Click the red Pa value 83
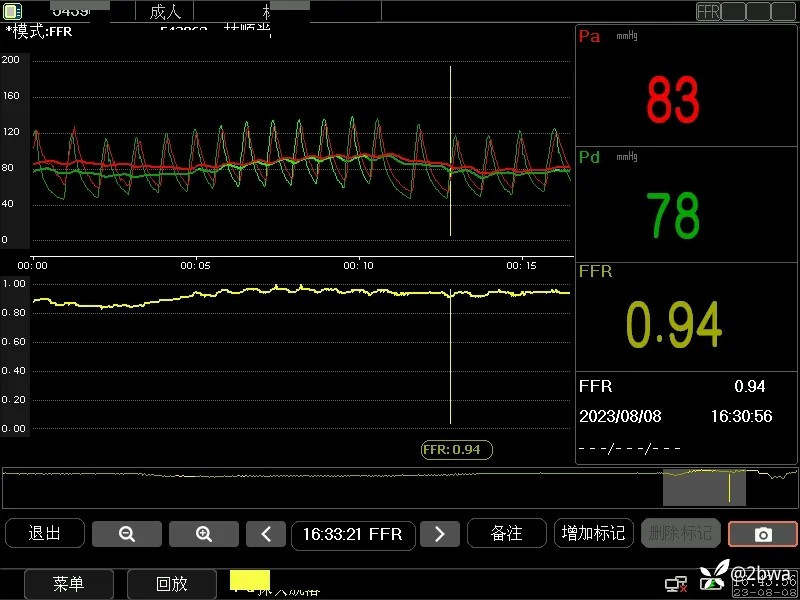This screenshot has height=600, width=800. coord(673,100)
